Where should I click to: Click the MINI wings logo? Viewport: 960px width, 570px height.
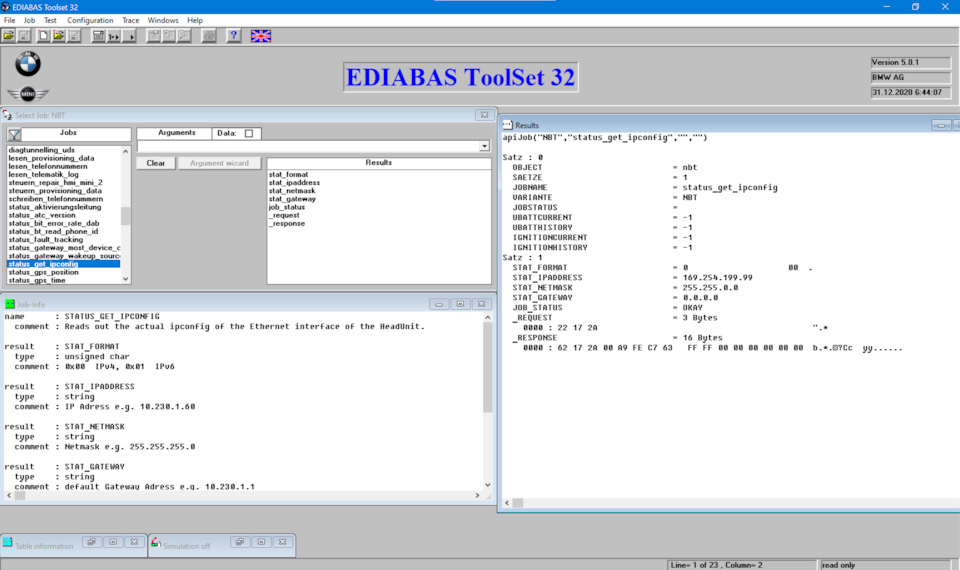28,94
